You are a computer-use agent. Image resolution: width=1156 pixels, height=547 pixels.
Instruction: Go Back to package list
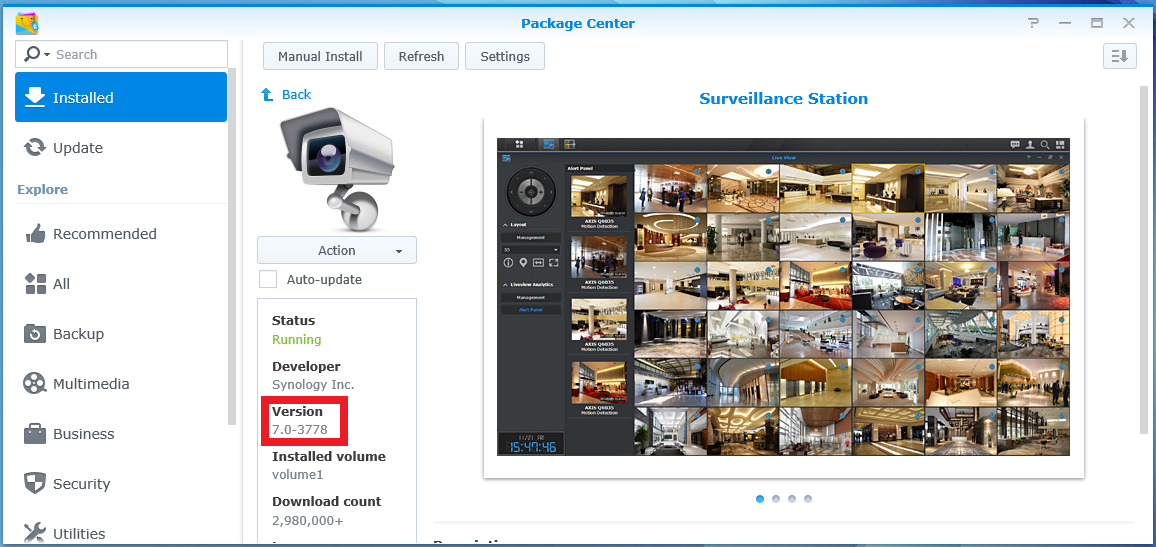(x=286, y=94)
